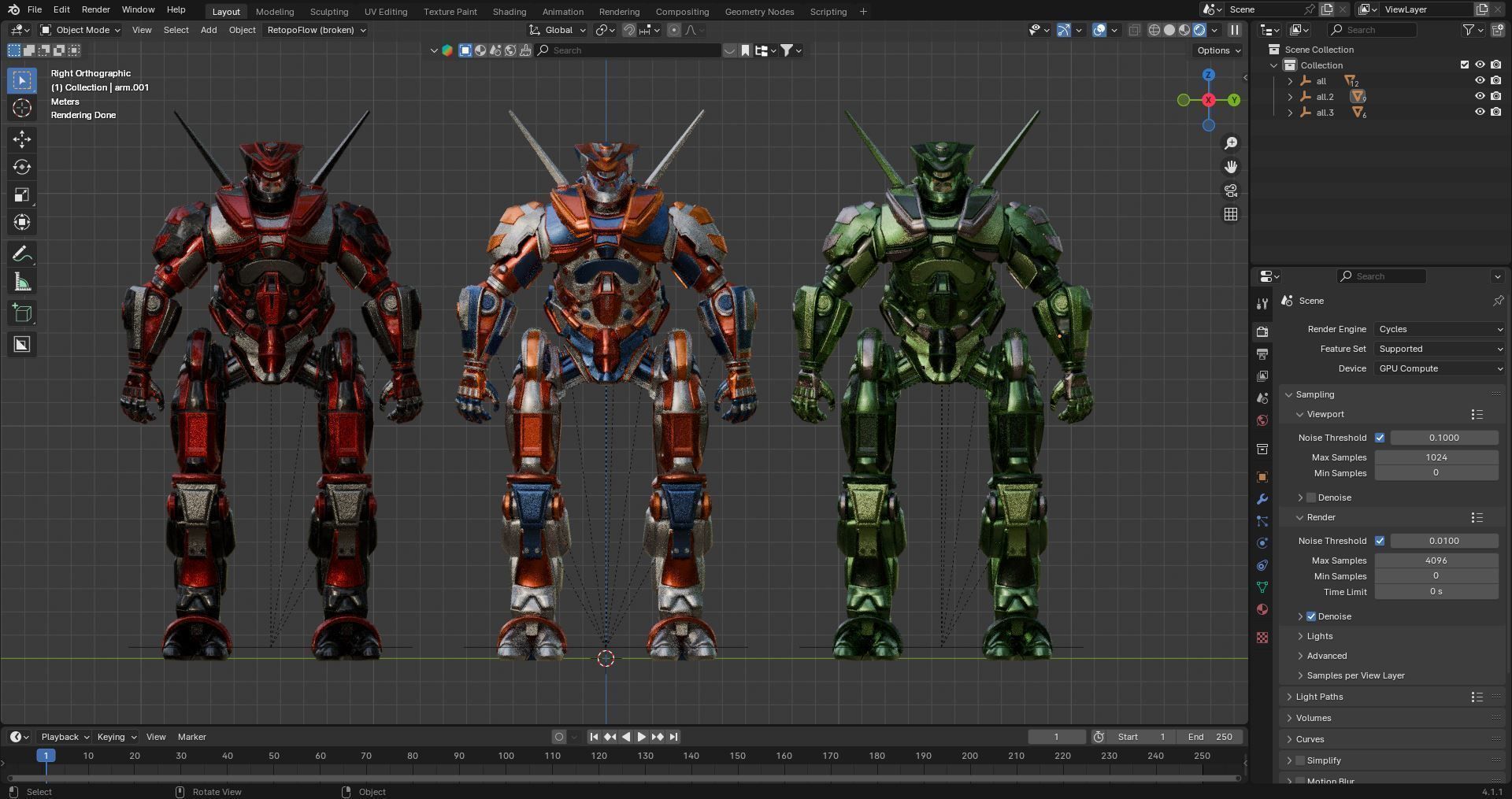Switch to the Shading workspace tab
The image size is (1512, 799).
pyautogui.click(x=509, y=12)
